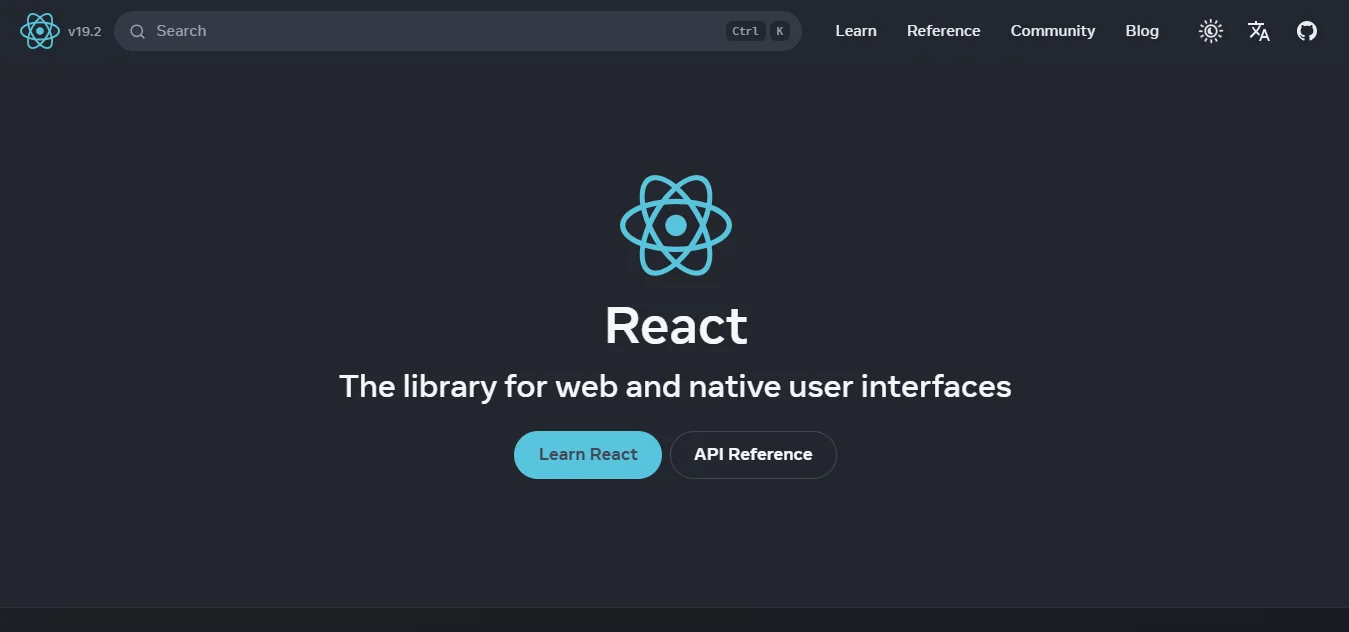Focus the Search input field
1349x632 pixels.
tap(400, 31)
